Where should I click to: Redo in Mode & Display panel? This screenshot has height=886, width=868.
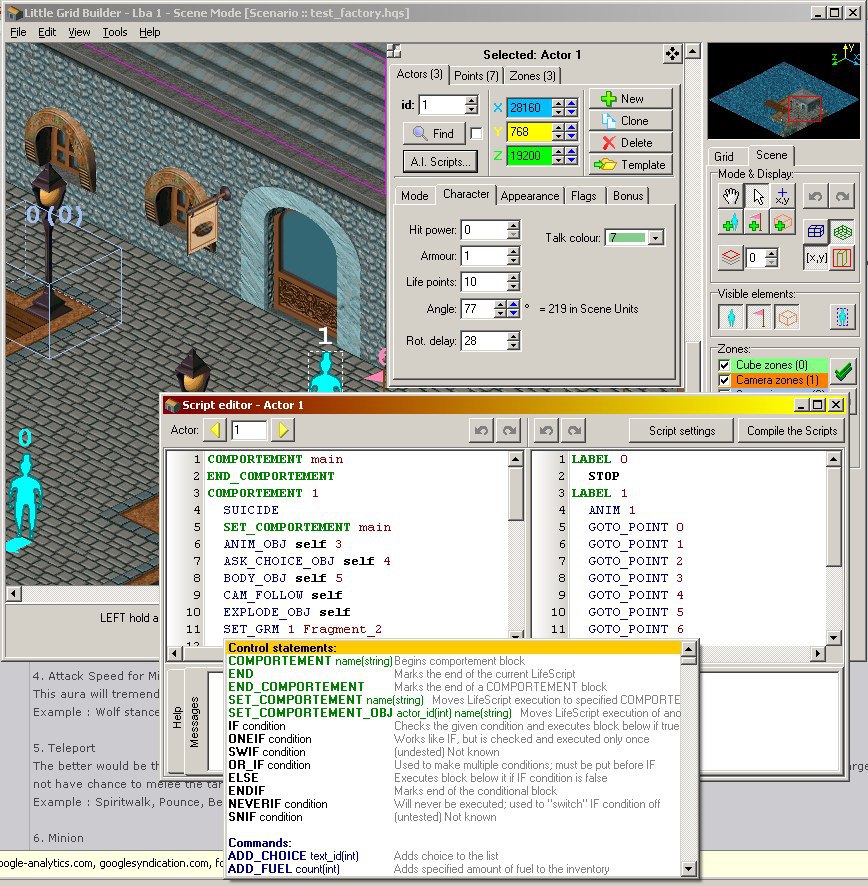coord(842,197)
